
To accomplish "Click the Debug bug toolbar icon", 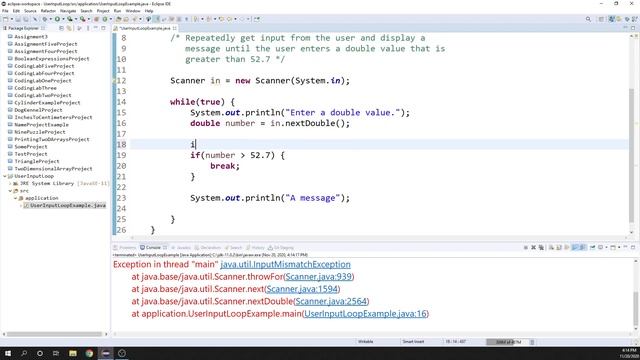I will coord(44,19).
